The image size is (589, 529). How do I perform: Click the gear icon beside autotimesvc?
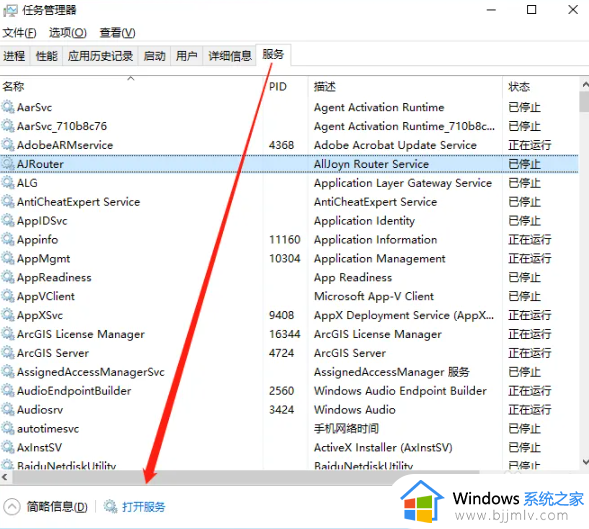[8, 428]
